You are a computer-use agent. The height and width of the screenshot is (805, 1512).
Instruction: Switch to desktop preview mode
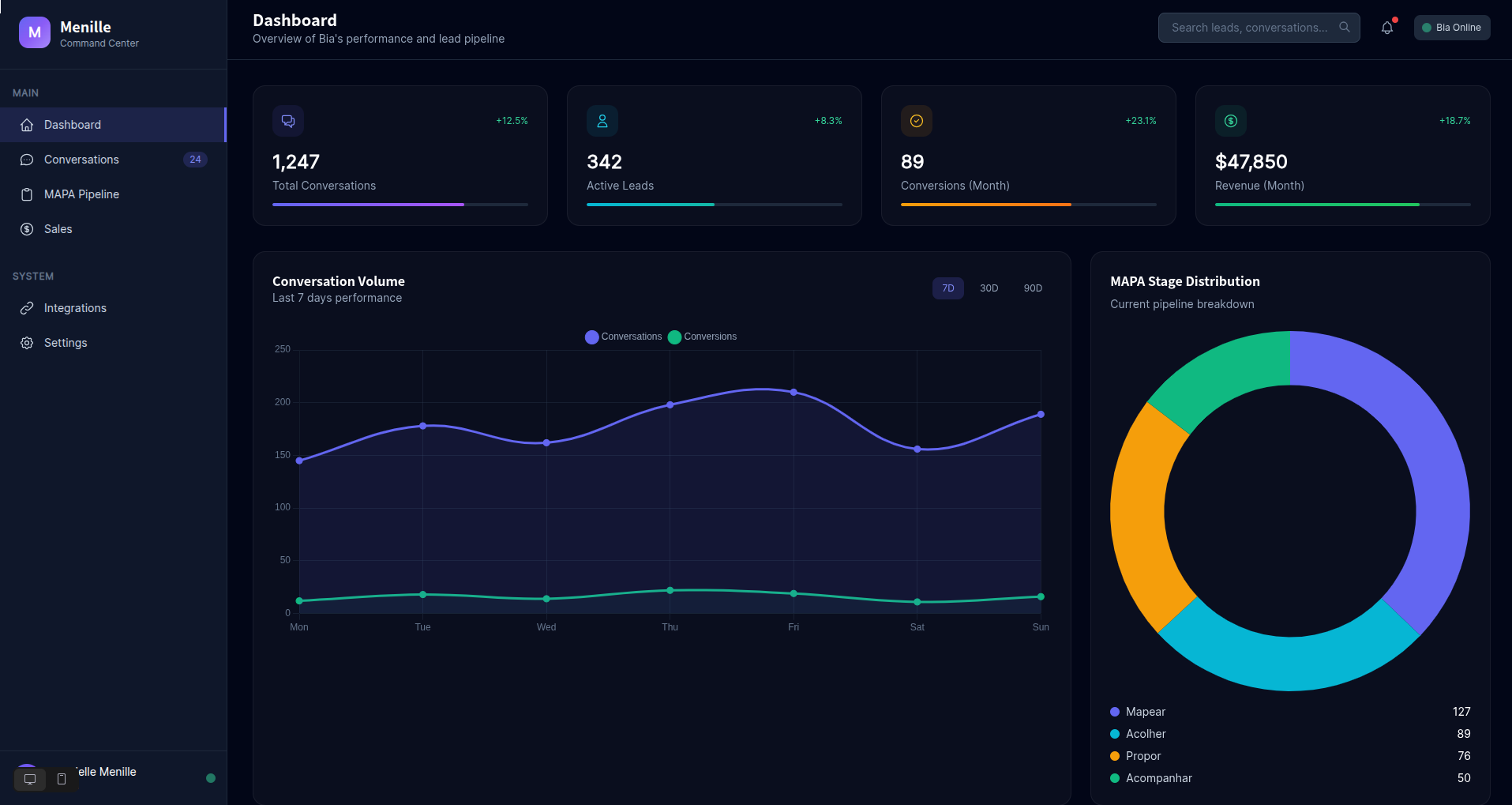click(30, 779)
